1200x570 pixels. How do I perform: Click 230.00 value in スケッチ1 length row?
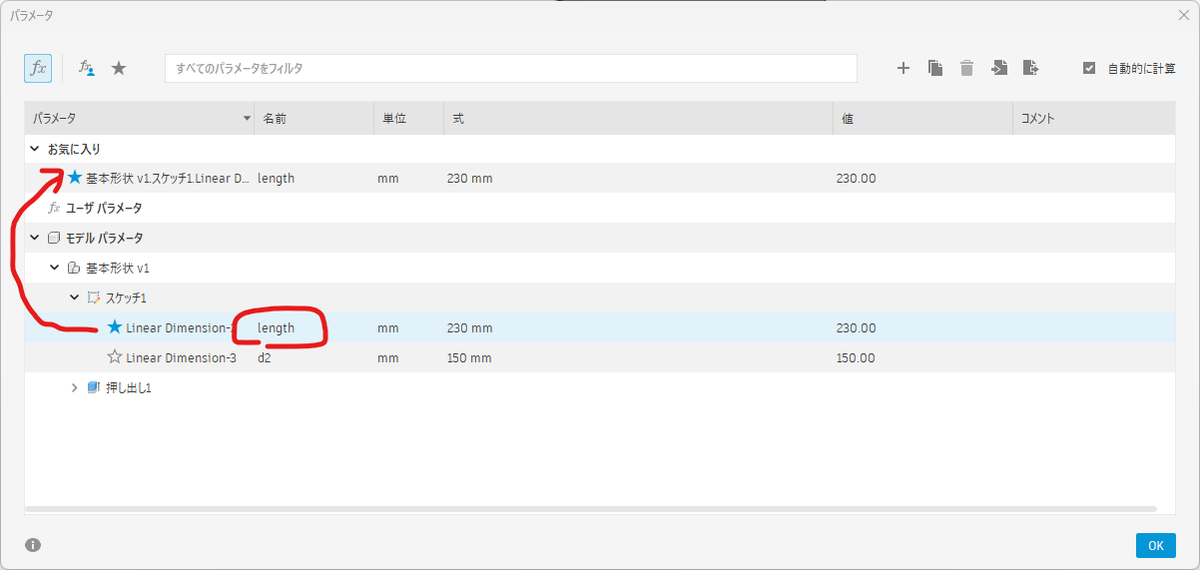pos(856,328)
